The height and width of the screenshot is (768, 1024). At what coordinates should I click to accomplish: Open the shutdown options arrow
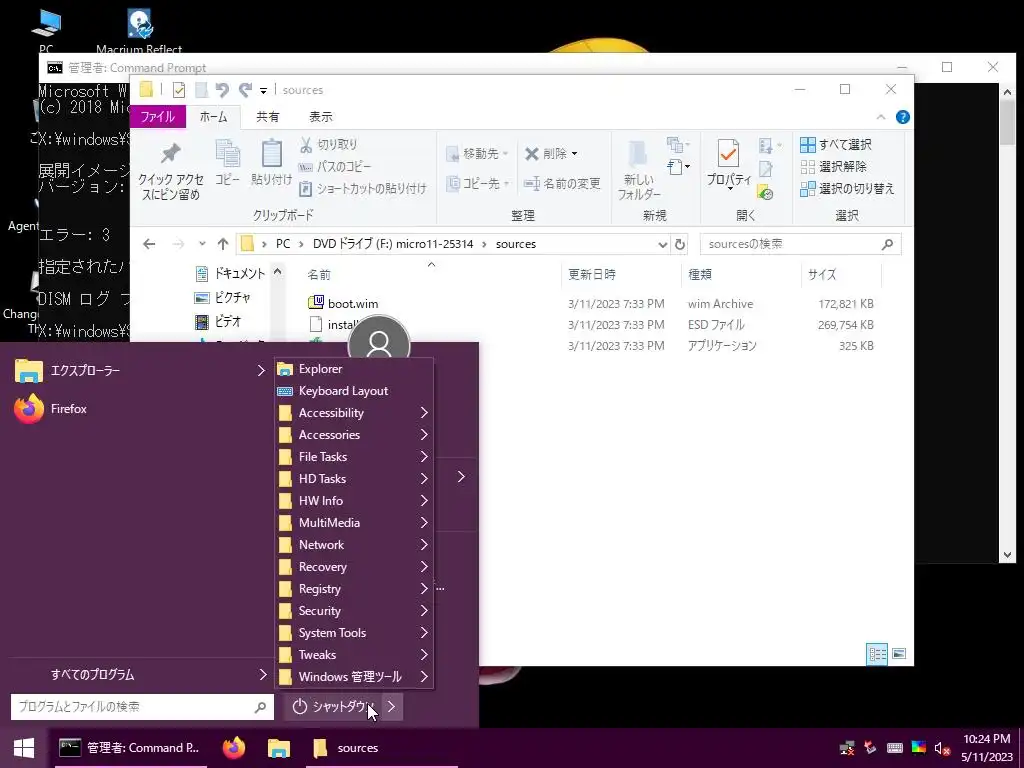point(391,707)
